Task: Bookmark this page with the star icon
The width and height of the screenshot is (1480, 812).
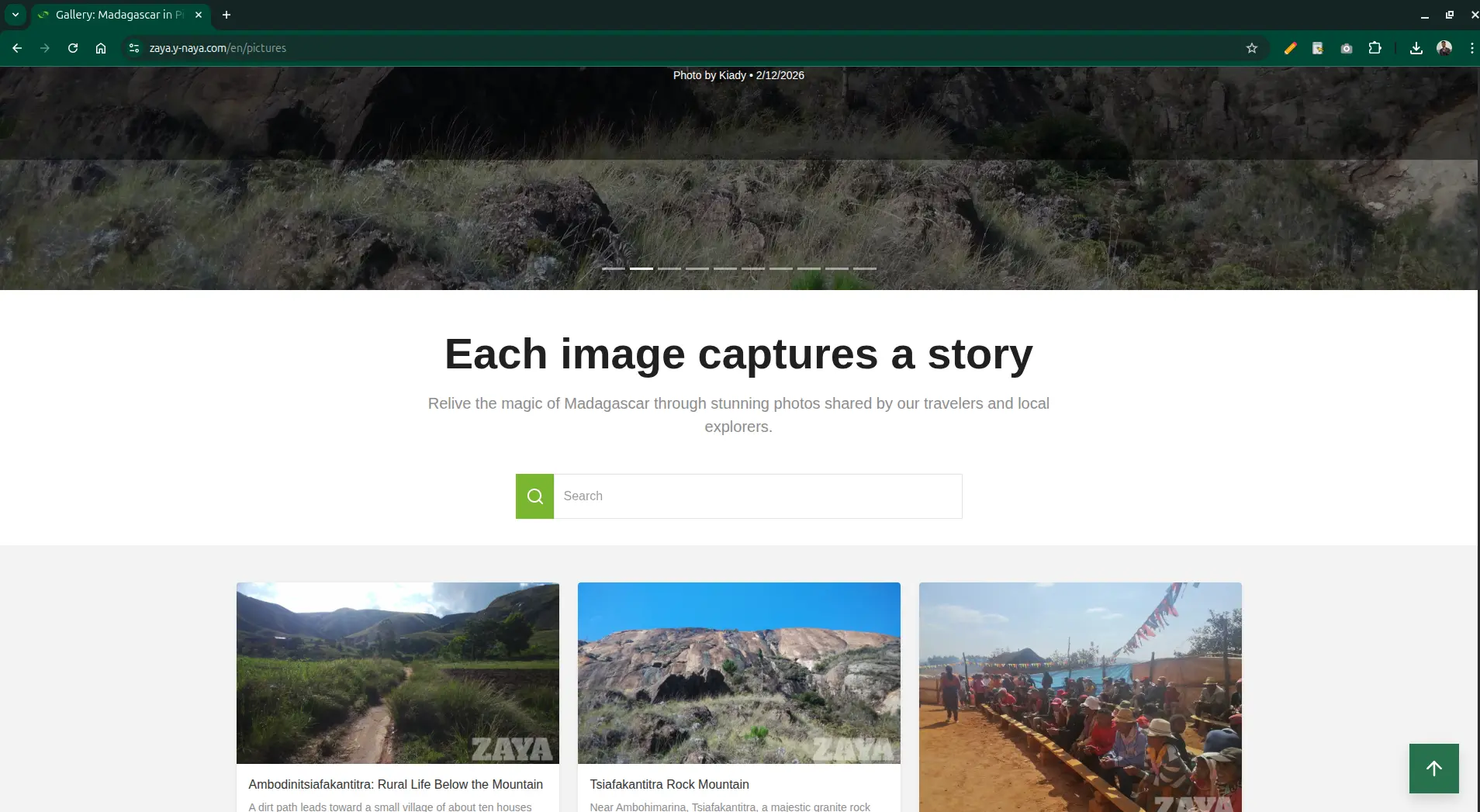Action: click(x=1251, y=48)
